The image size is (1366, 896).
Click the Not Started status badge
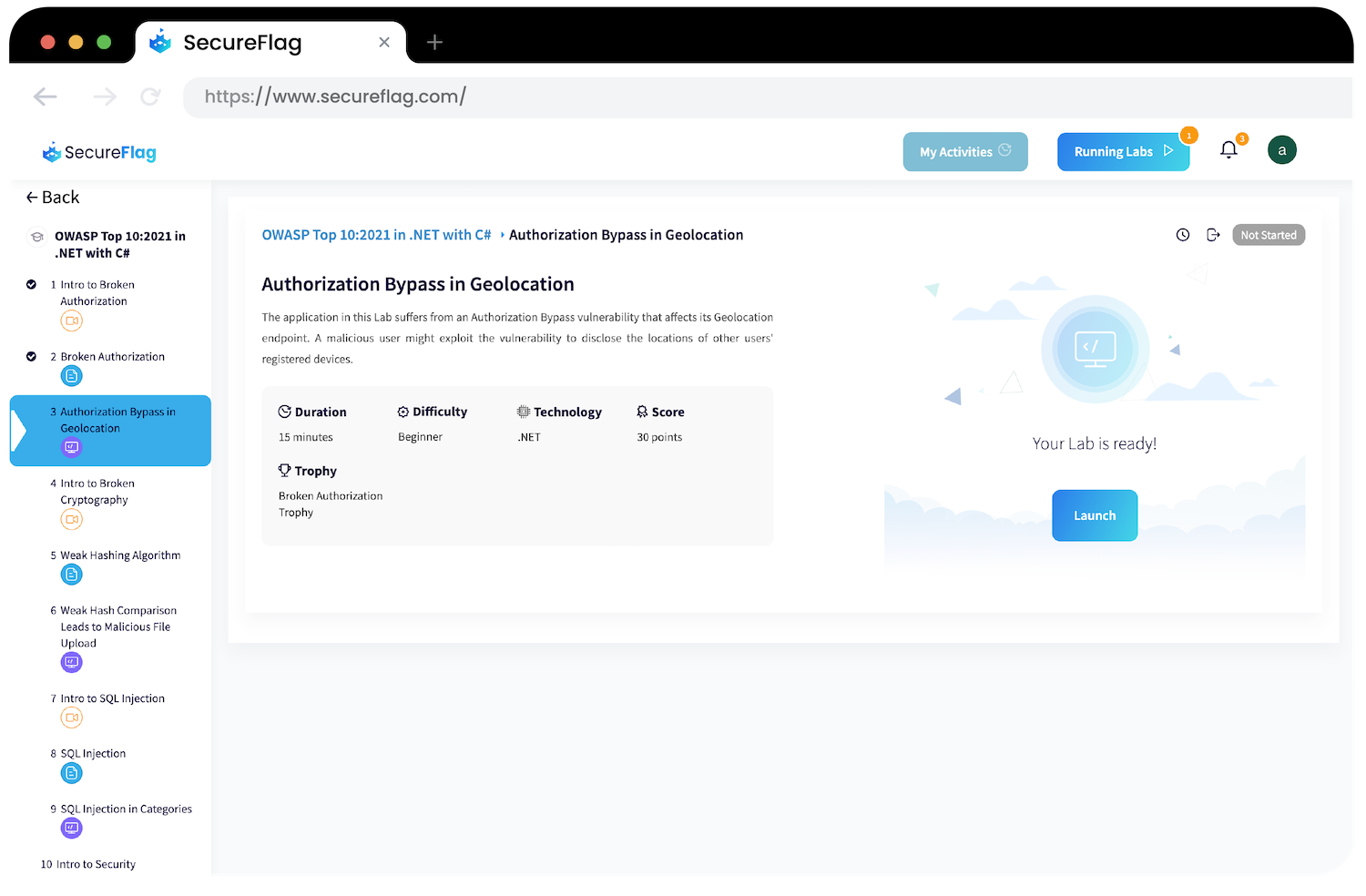1269,235
